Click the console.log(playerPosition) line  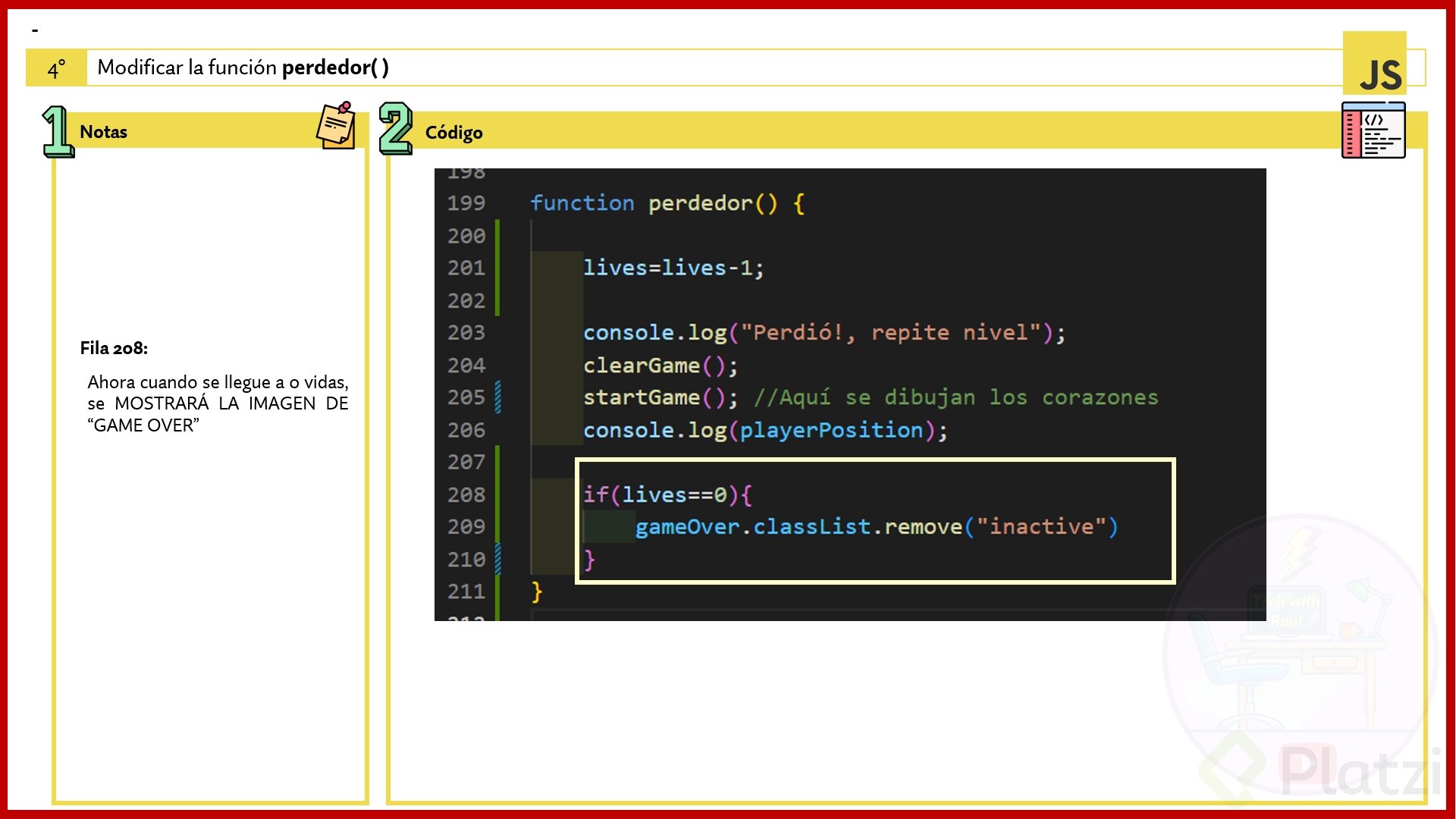pos(764,431)
